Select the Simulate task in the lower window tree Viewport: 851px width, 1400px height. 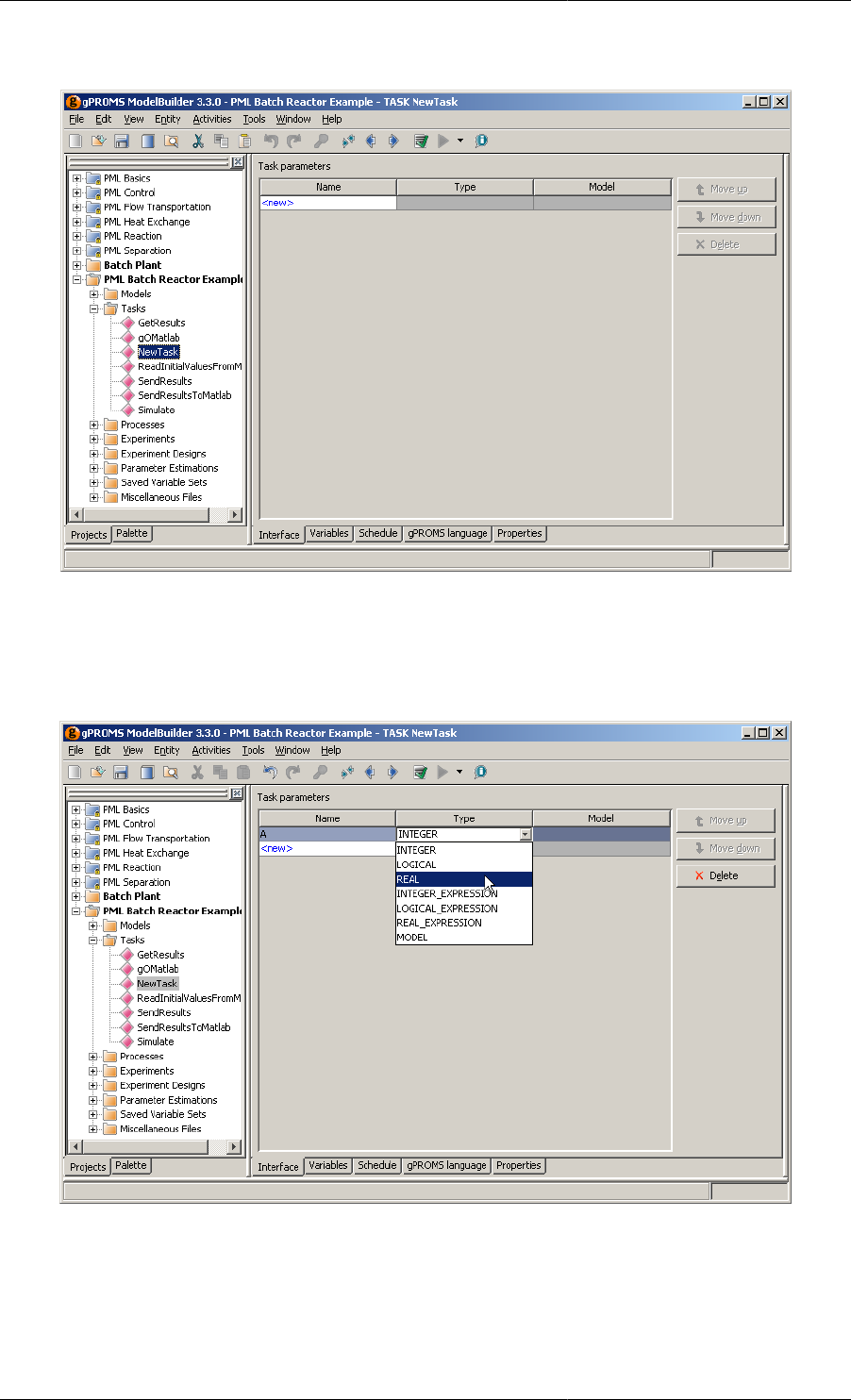click(x=156, y=1042)
